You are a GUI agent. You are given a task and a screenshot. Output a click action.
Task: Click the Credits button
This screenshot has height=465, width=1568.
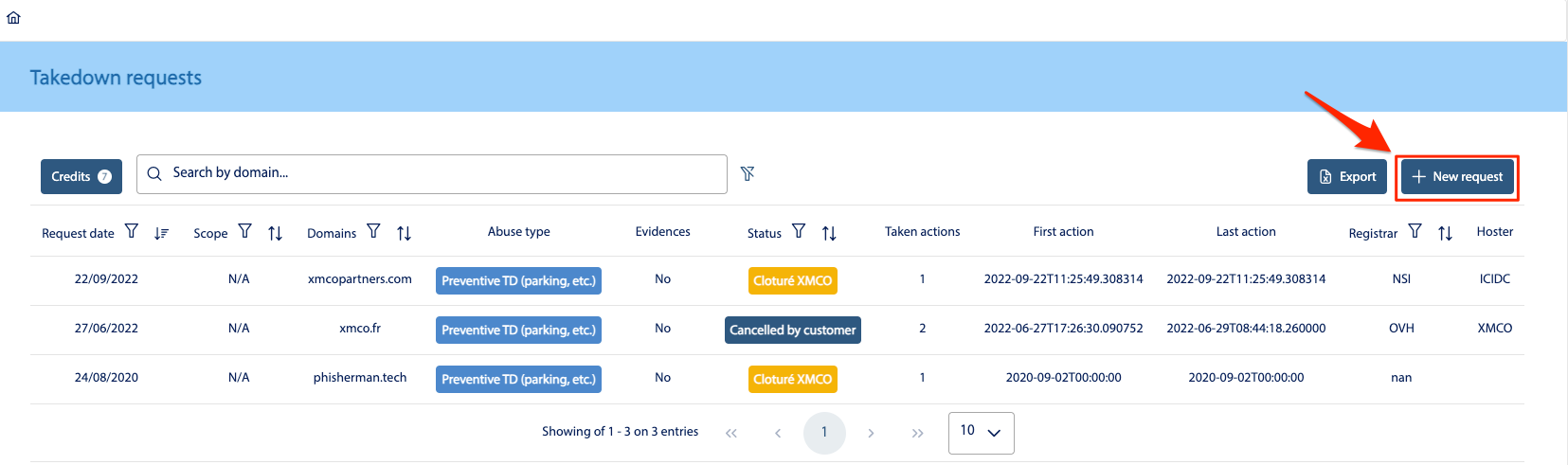pyautogui.click(x=81, y=177)
